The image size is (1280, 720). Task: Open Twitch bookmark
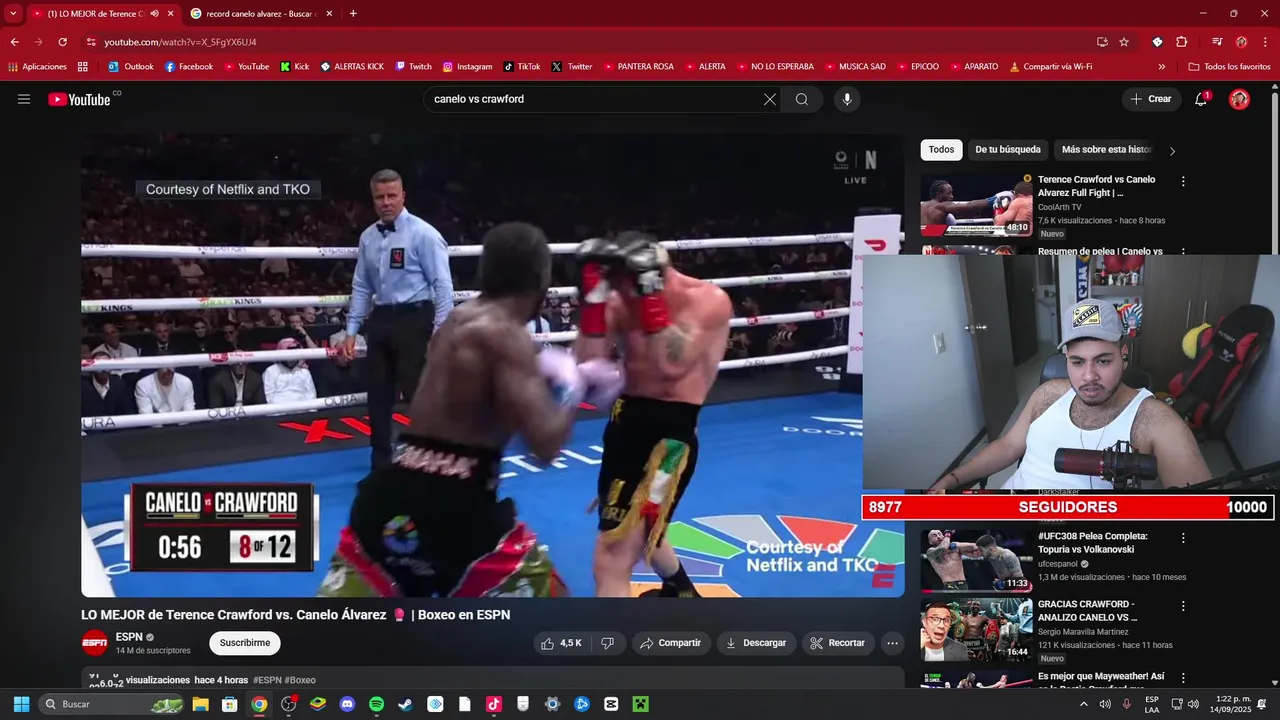[413, 67]
